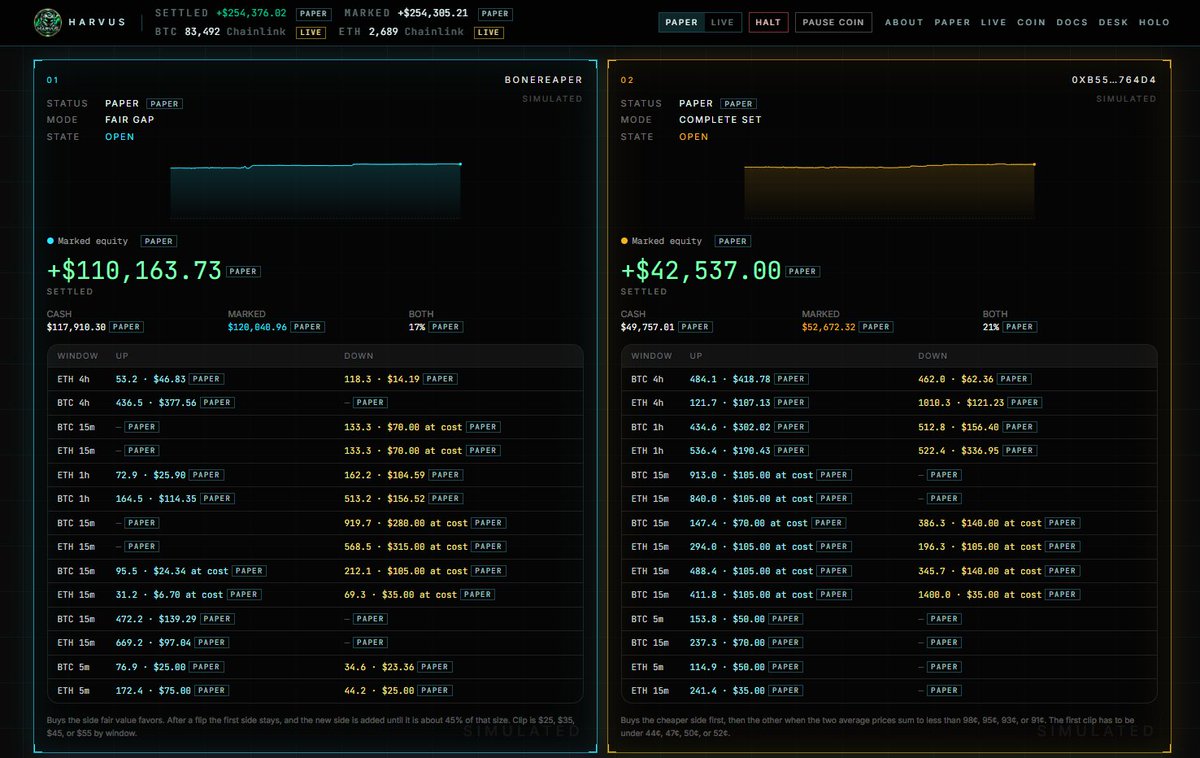
Task: Select cell 95.5 · $24.34 at cost
Action: tap(172, 571)
